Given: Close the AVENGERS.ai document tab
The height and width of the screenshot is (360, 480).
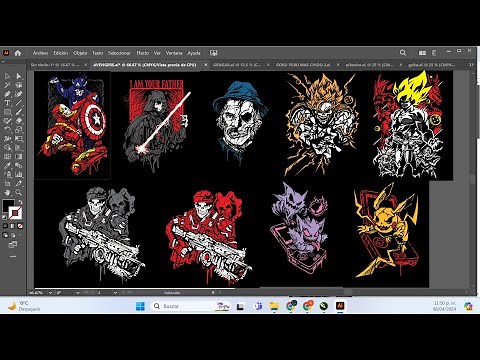Looking at the screenshot, I should click(206, 65).
